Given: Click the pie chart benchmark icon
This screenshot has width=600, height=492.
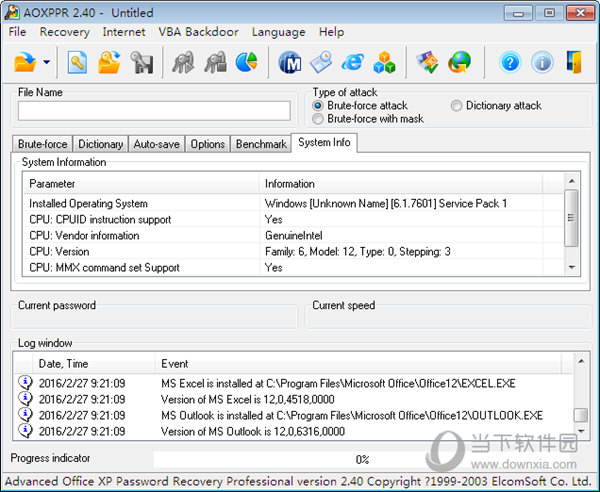Looking at the screenshot, I should pos(246,63).
